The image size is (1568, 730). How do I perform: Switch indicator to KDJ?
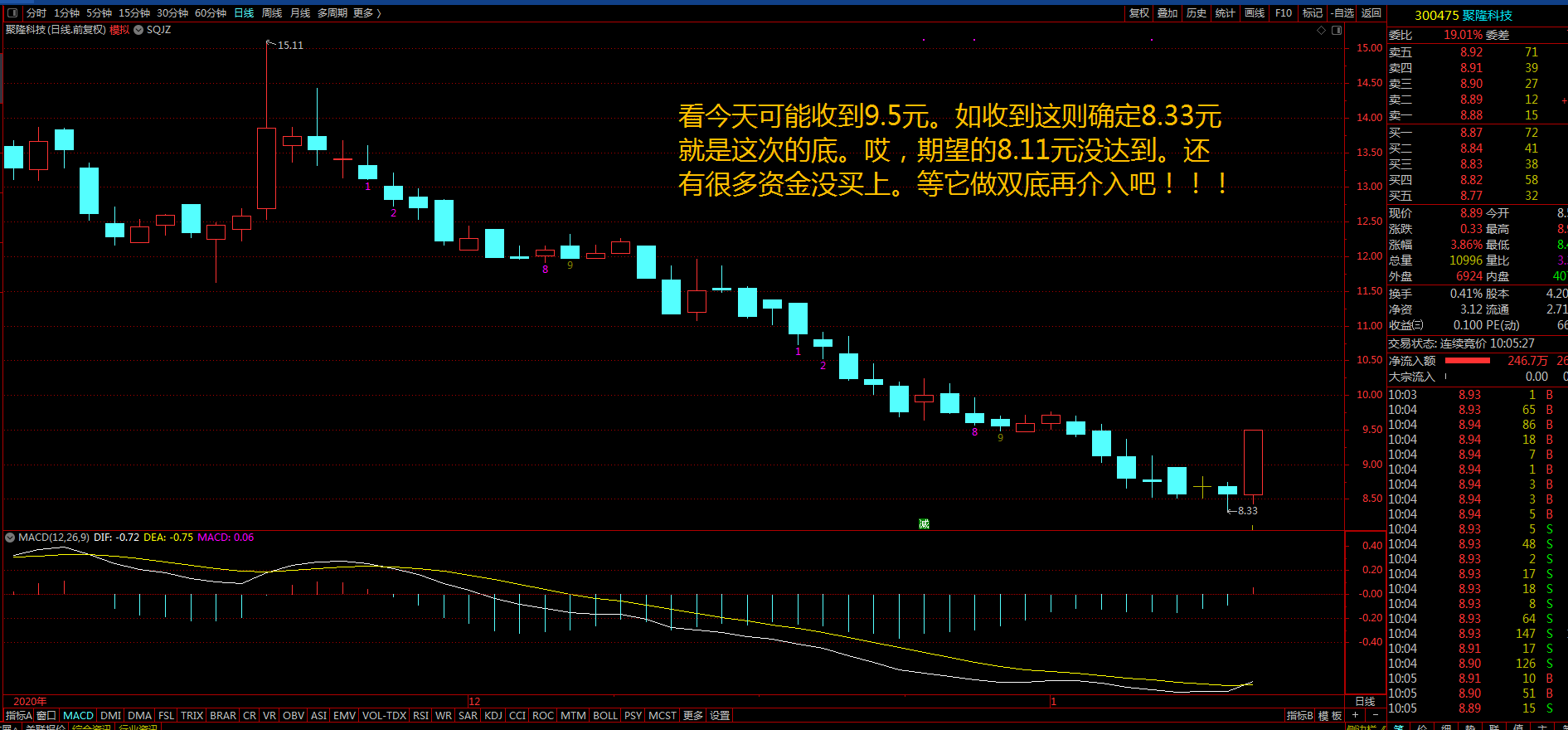coord(493,715)
